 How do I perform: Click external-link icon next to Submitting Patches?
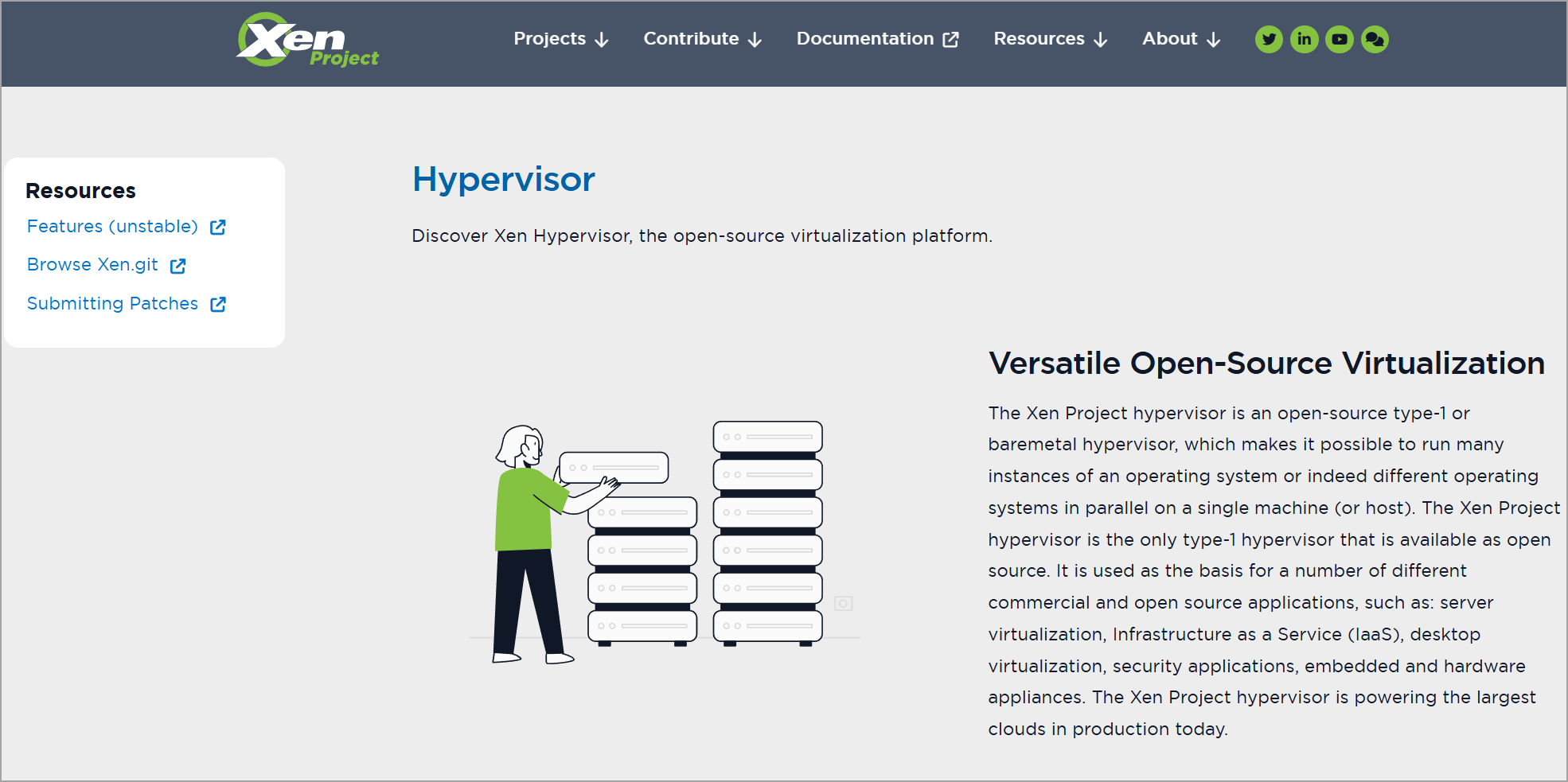(218, 305)
